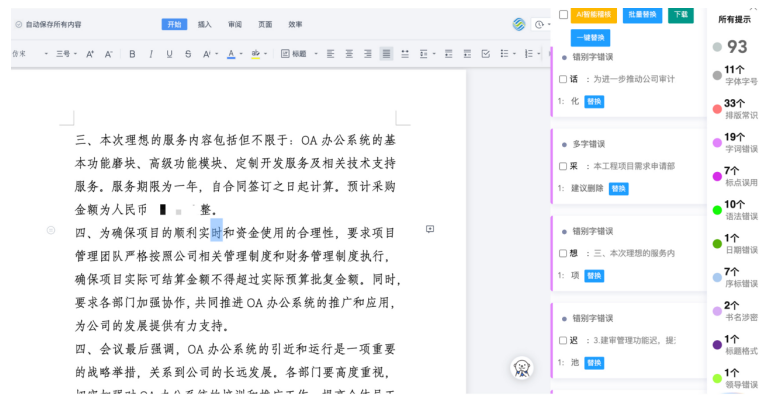Filter by 33个 排版常识 red dot
The width and height of the screenshot is (781, 397).
717,109
